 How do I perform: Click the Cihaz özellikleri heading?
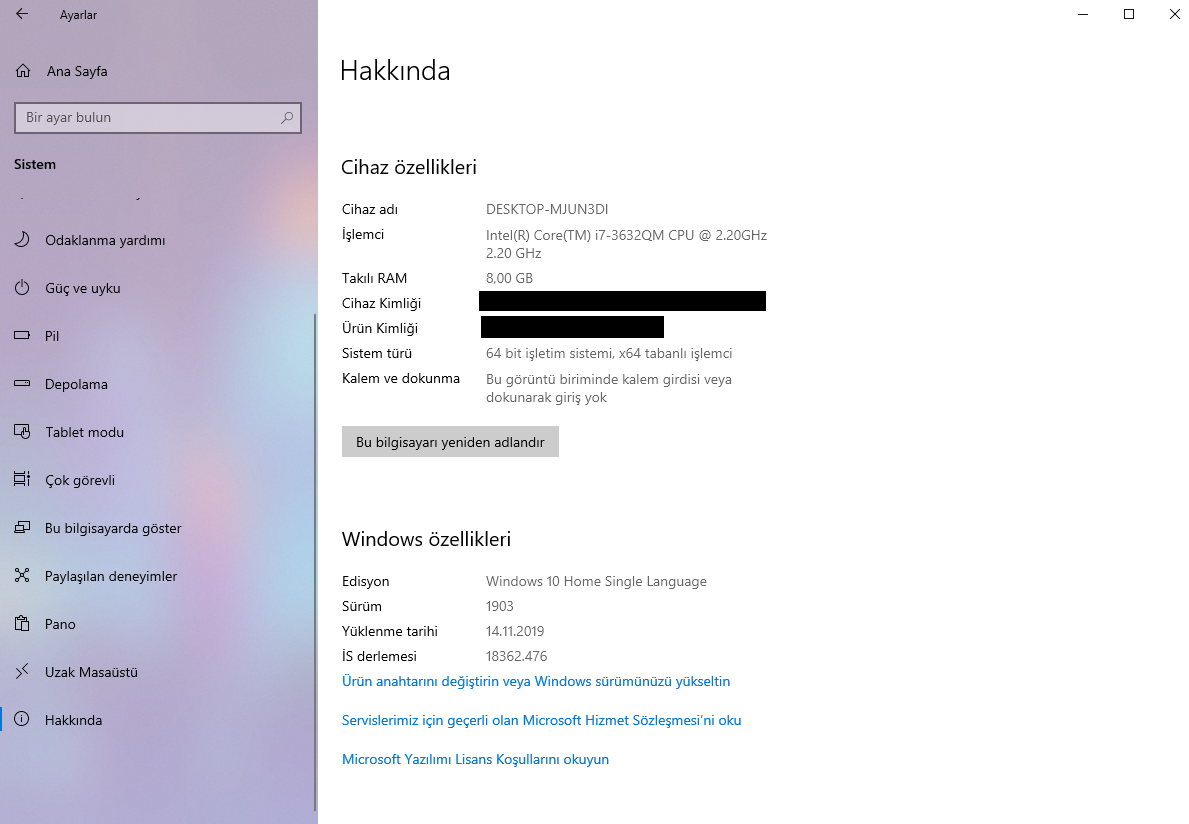click(x=409, y=167)
